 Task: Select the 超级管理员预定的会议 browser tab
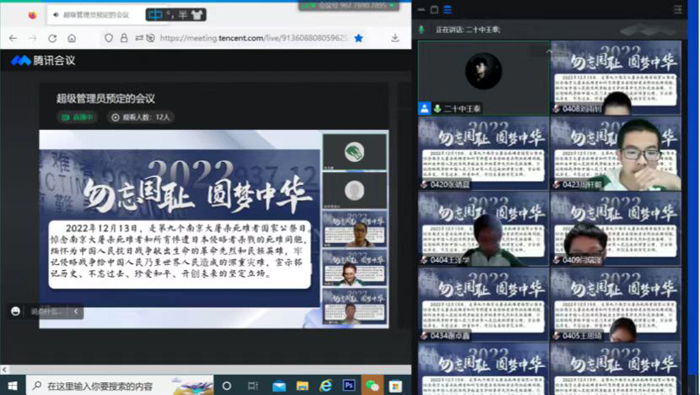click(x=96, y=15)
